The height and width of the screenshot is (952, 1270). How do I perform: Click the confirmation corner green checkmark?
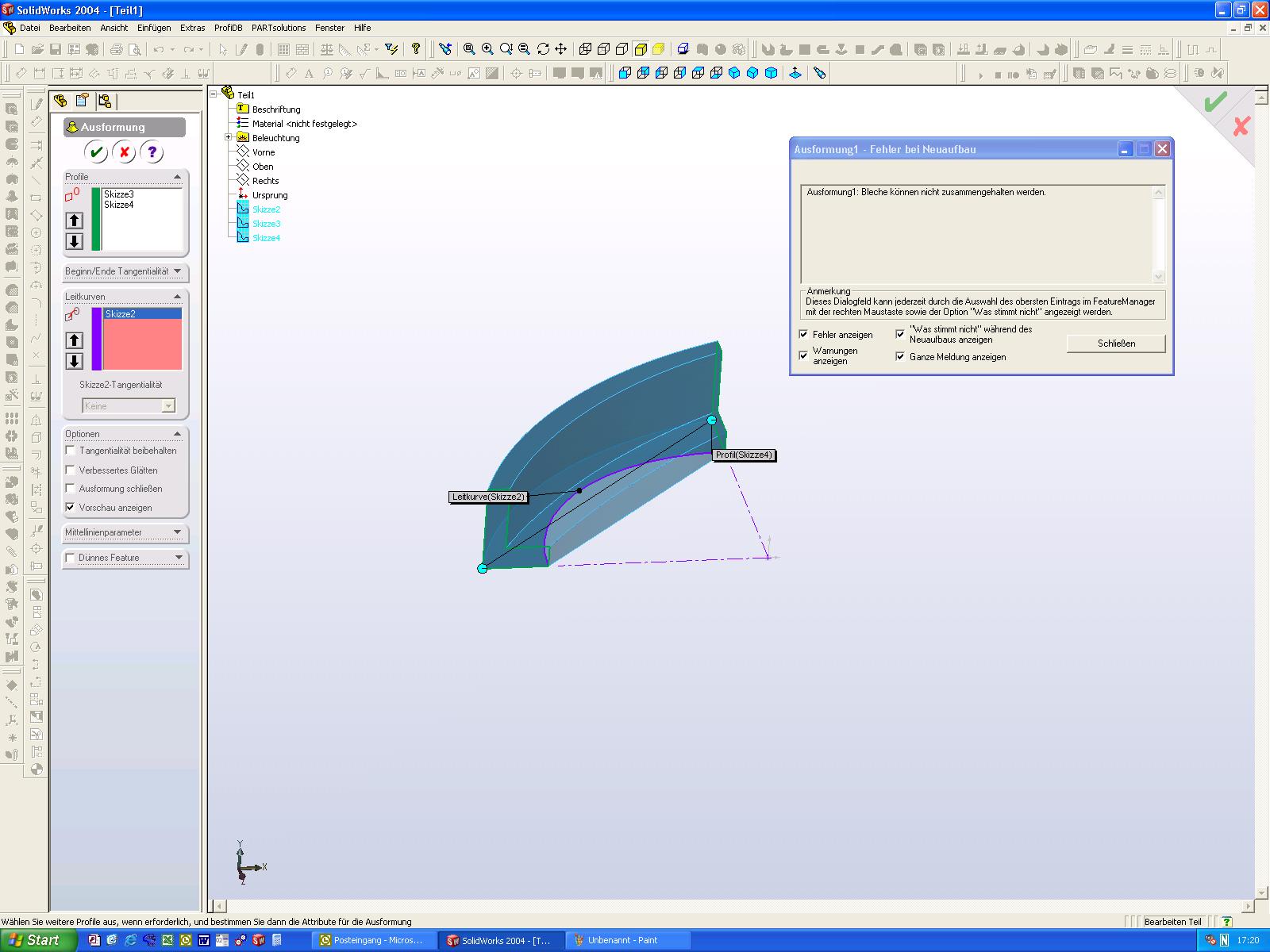pos(1215,102)
